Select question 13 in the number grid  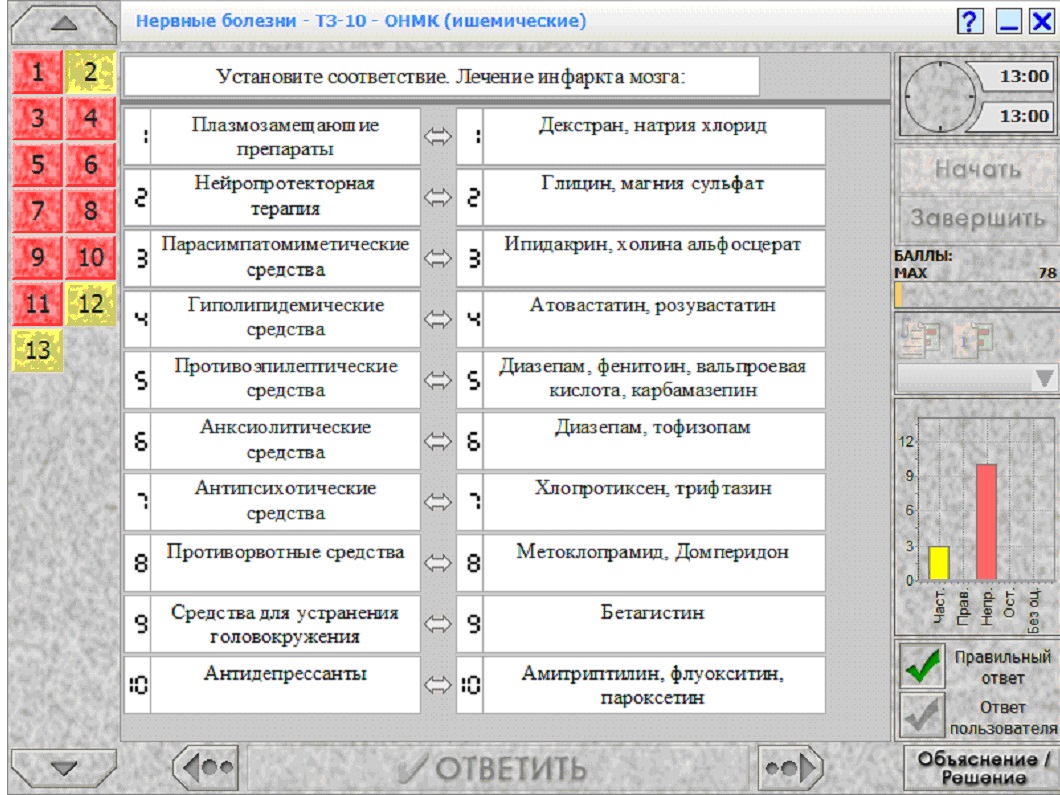point(38,350)
